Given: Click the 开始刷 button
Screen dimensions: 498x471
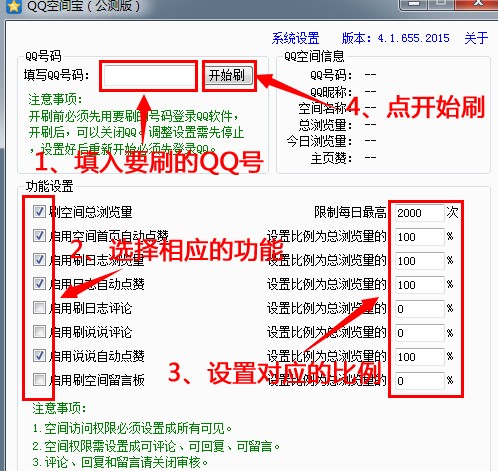Looking at the screenshot, I should coord(229,75).
